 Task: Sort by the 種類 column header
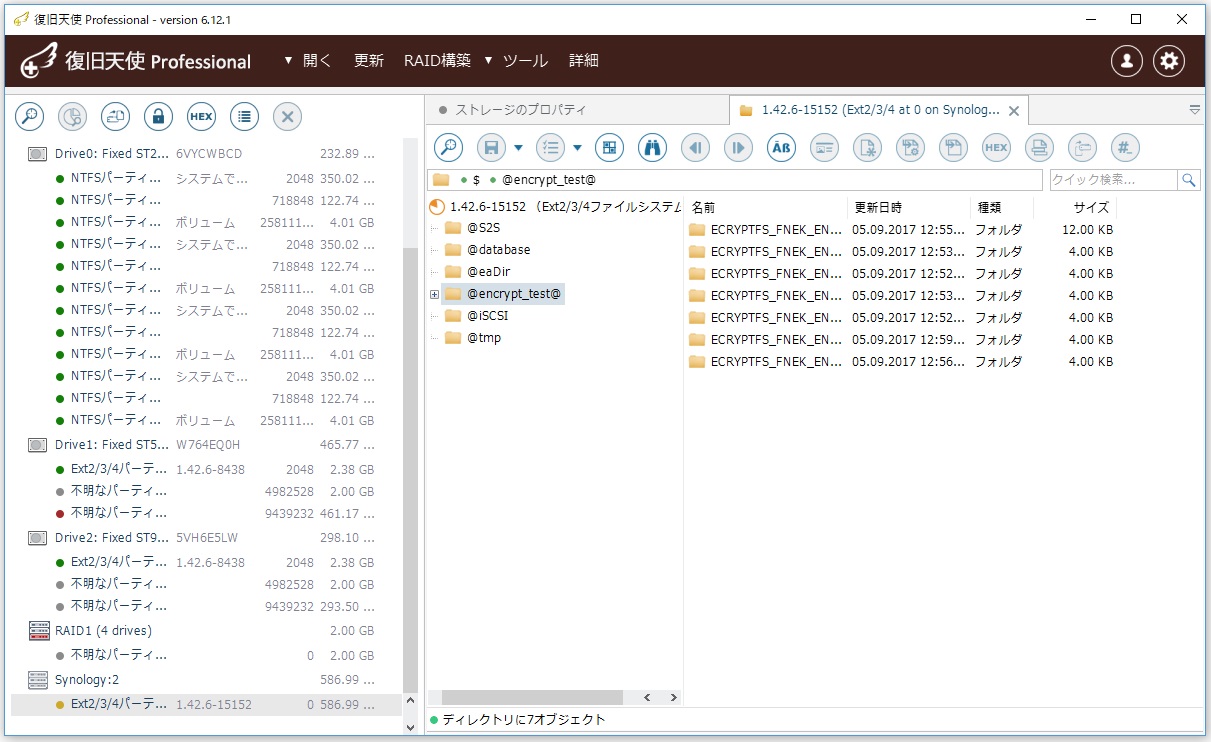click(x=1002, y=208)
